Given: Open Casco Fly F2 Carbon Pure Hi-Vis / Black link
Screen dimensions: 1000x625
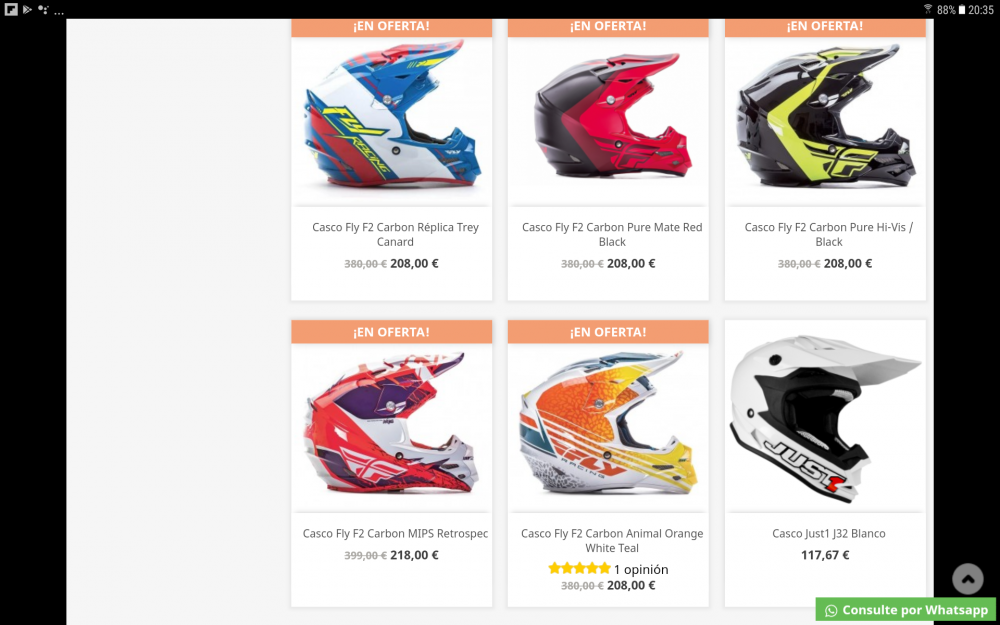Looking at the screenshot, I should pyautogui.click(x=829, y=234).
